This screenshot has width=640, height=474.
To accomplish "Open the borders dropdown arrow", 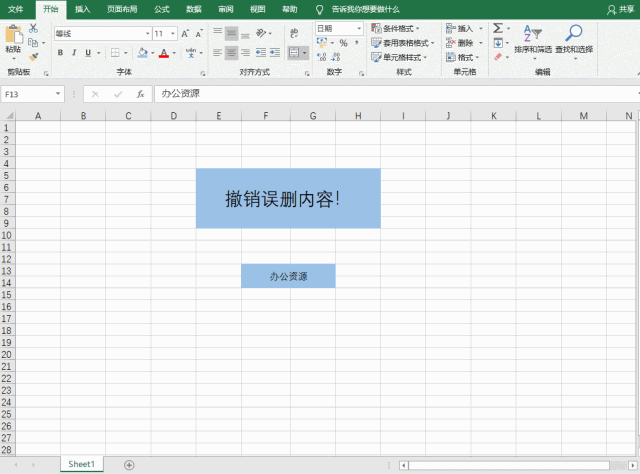I will pos(125,53).
